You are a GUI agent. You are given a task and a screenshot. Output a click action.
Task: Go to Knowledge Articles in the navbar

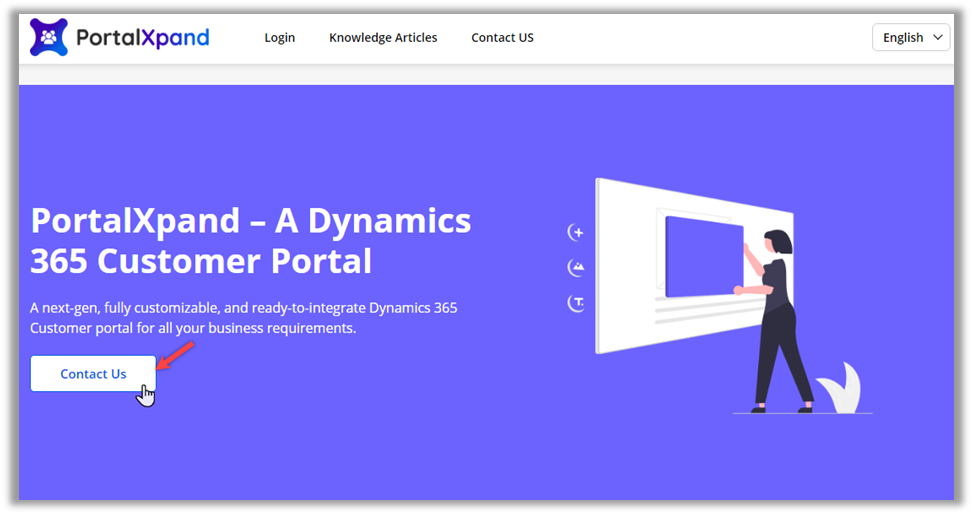pos(383,38)
